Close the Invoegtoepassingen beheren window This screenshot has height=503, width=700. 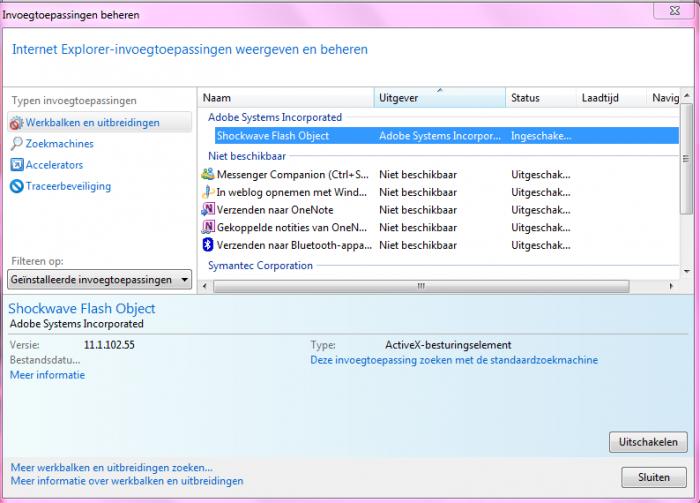(674, 11)
